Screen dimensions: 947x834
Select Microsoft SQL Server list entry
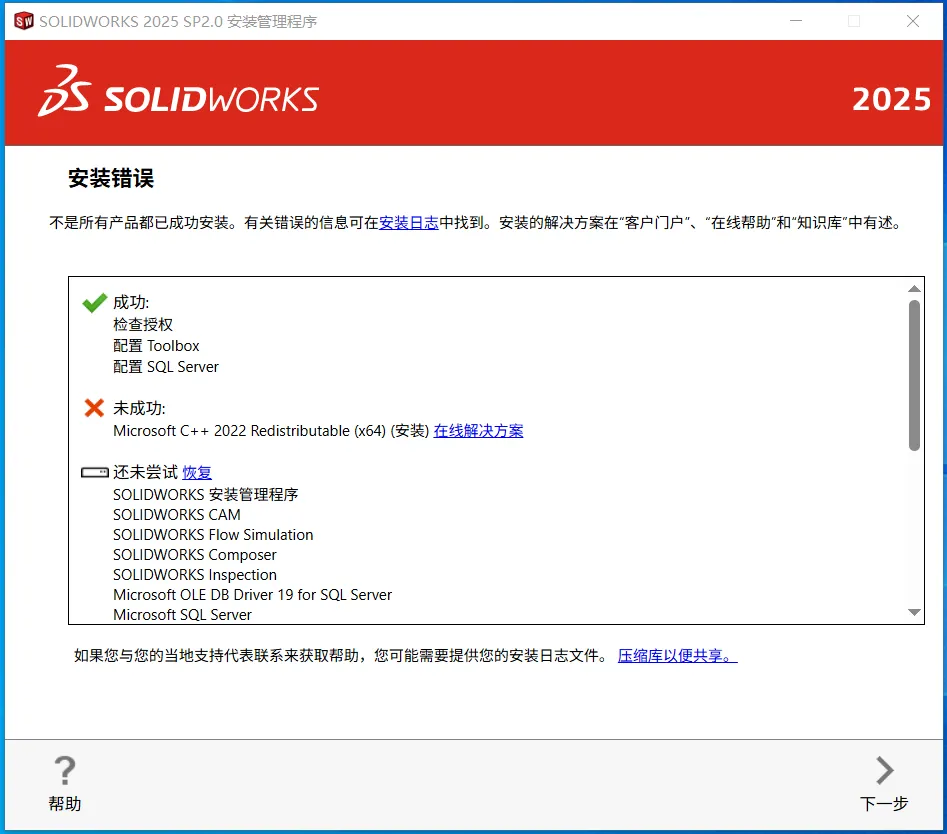click(182, 614)
